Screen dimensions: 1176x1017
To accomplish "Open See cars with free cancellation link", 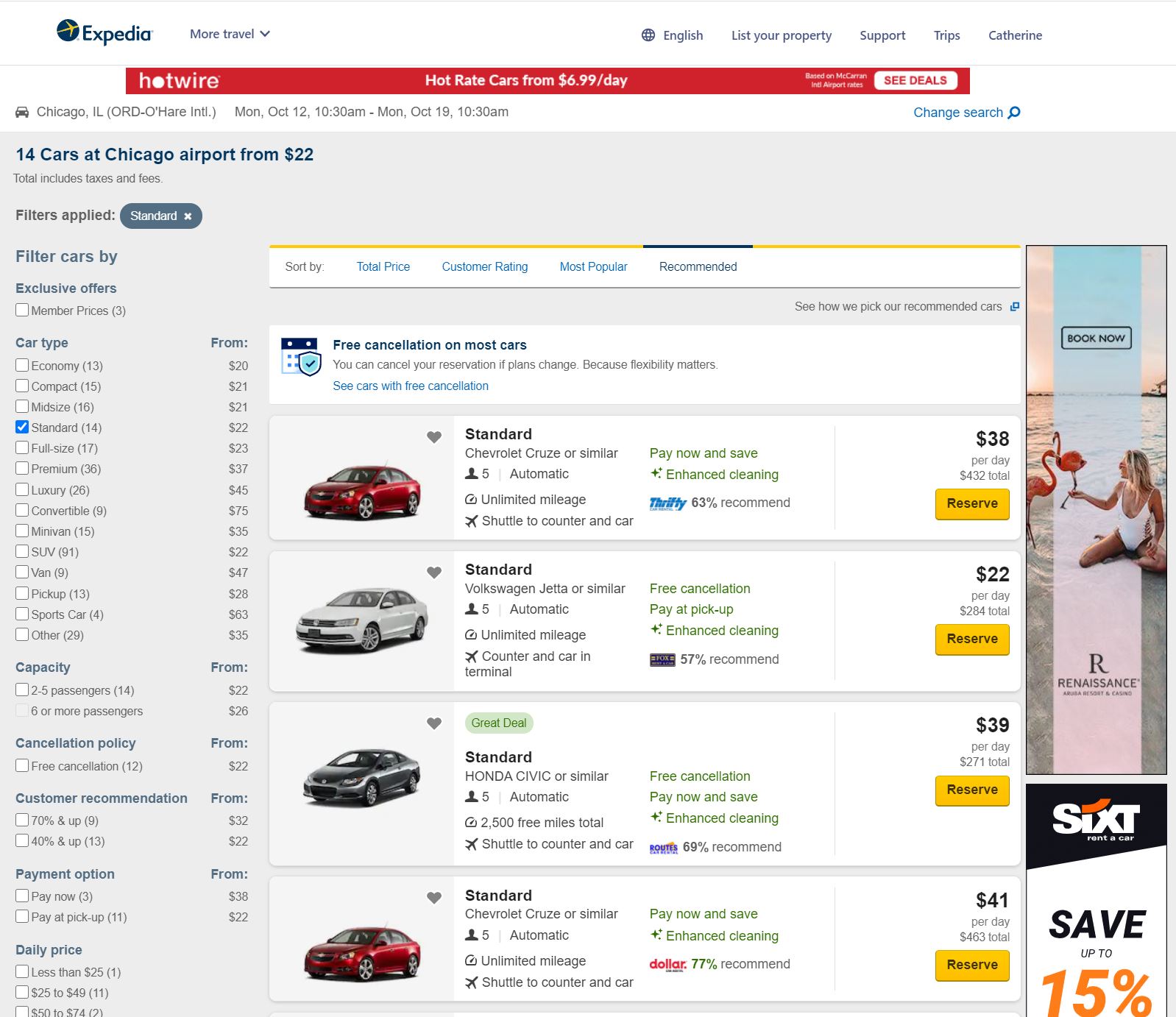I will 411,386.
